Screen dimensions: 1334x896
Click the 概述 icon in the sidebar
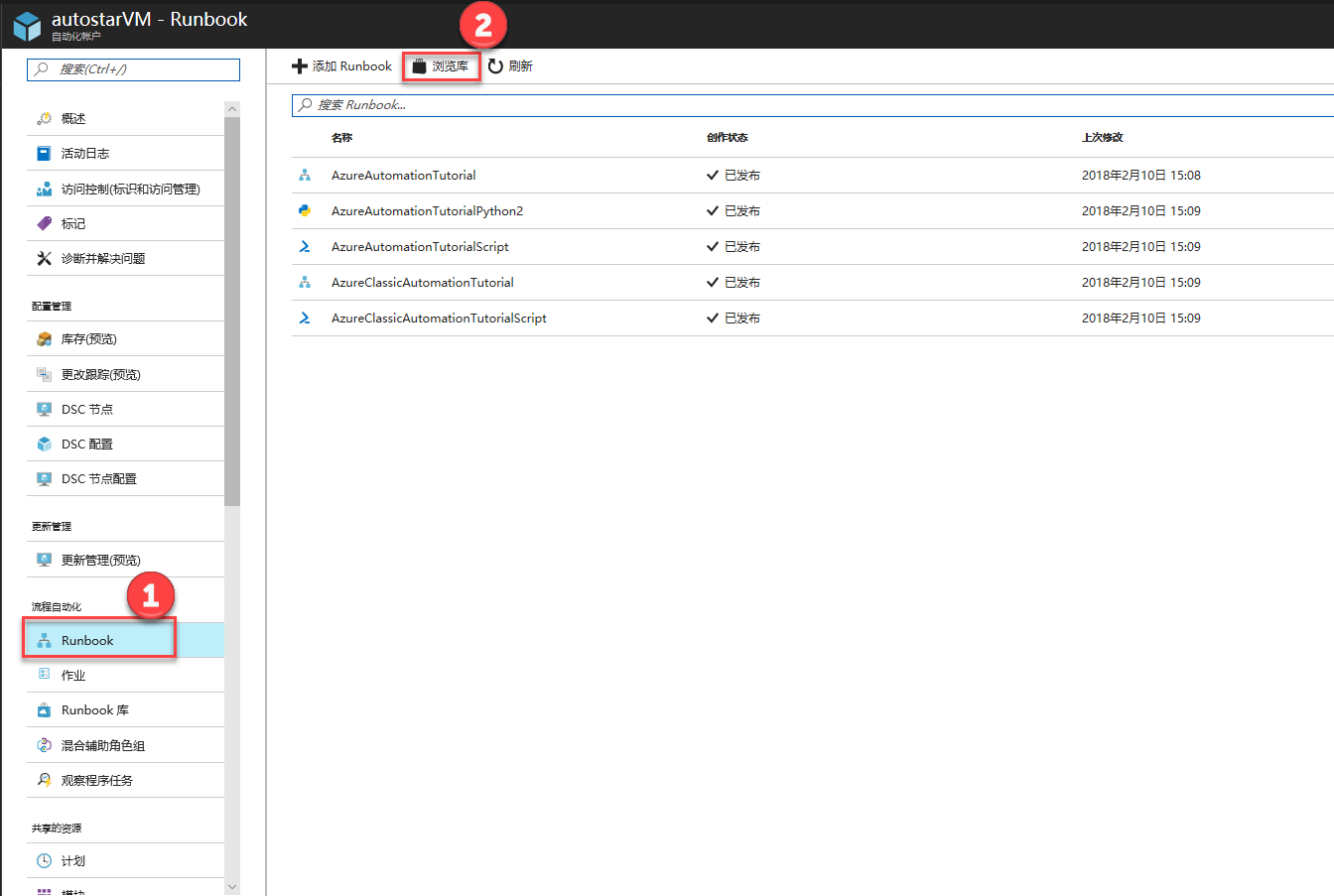44,119
